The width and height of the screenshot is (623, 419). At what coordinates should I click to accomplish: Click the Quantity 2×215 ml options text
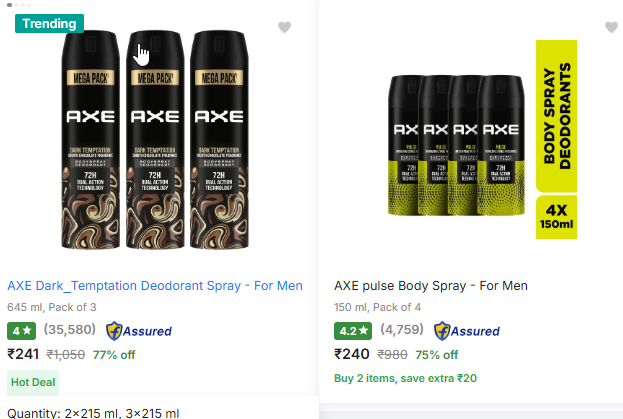pyautogui.click(x=93, y=413)
